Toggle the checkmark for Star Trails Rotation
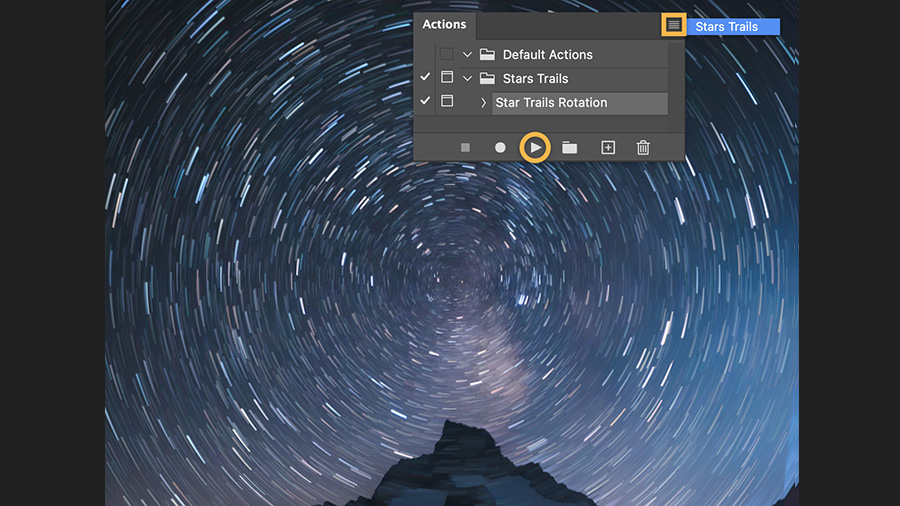The height and width of the screenshot is (506, 900). (425, 101)
